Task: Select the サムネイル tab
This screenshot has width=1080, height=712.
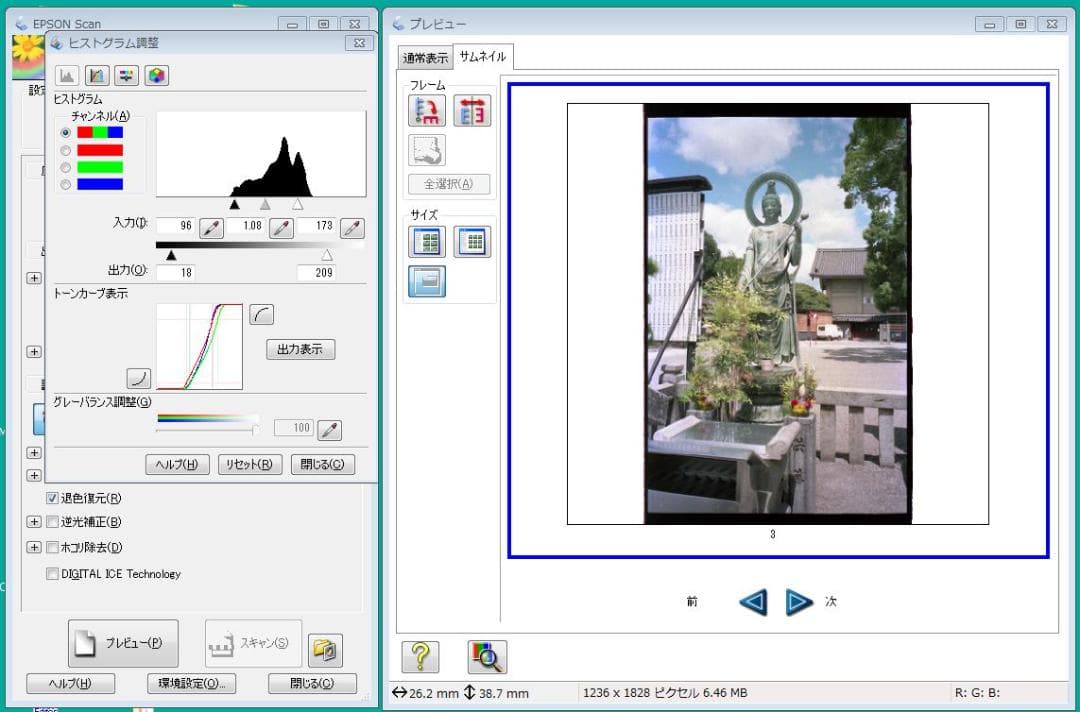Action: pos(481,57)
